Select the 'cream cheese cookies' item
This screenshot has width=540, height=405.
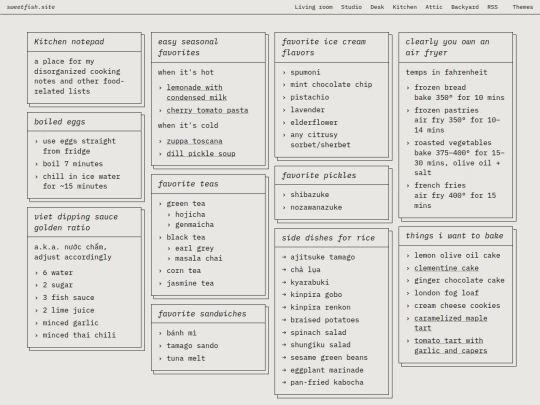click(x=457, y=305)
